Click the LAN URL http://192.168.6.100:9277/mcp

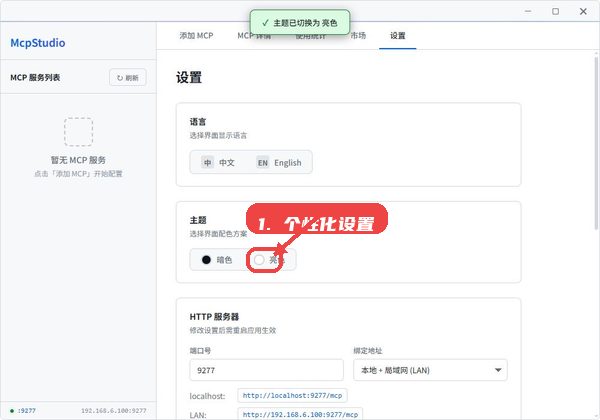(x=300, y=414)
